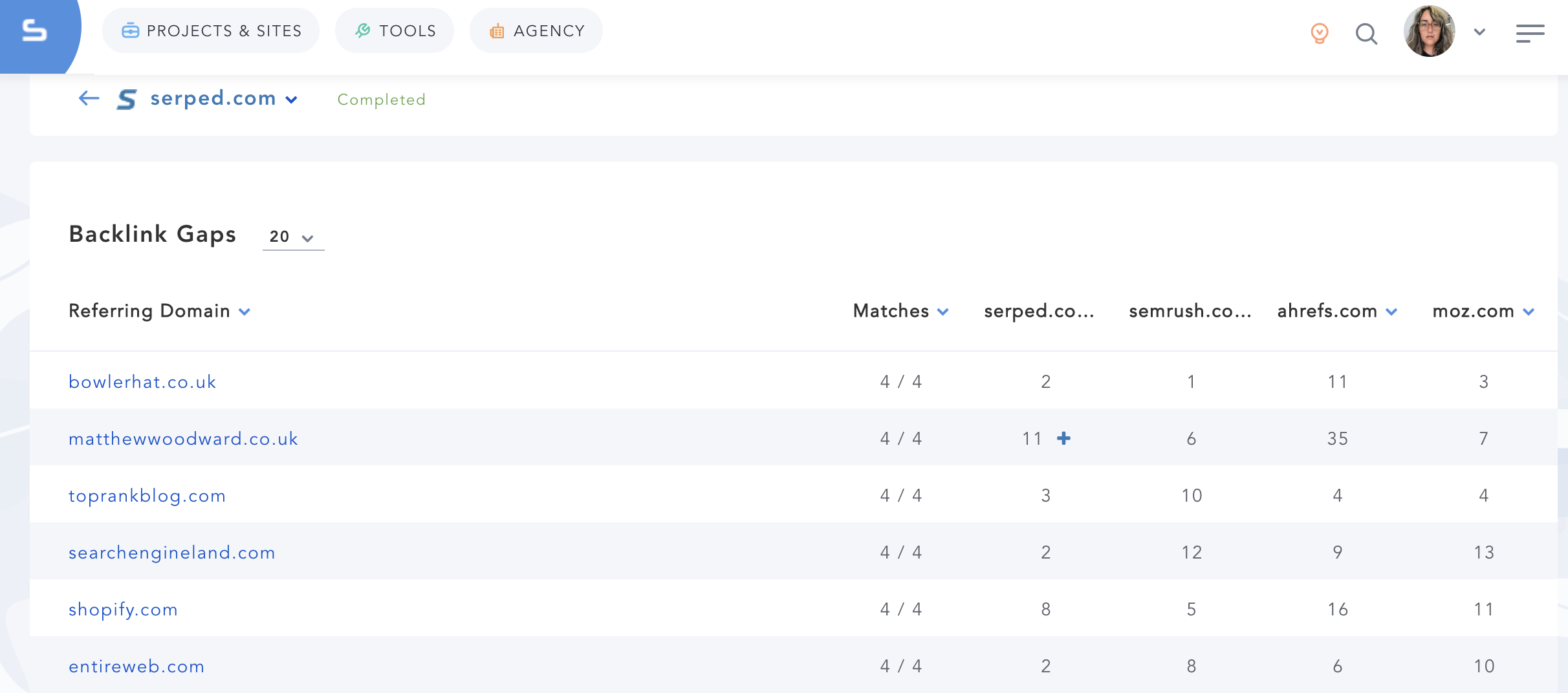Image resolution: width=1568 pixels, height=693 pixels.
Task: Select serped value 8 in shopify row
Action: (1046, 610)
